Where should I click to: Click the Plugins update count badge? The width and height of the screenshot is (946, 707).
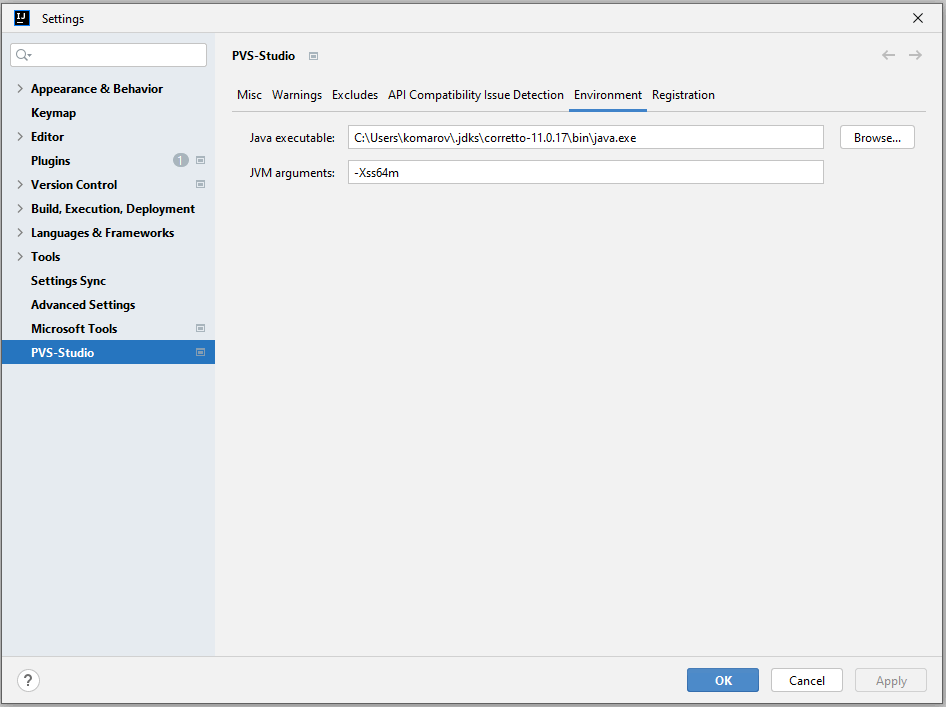[180, 160]
